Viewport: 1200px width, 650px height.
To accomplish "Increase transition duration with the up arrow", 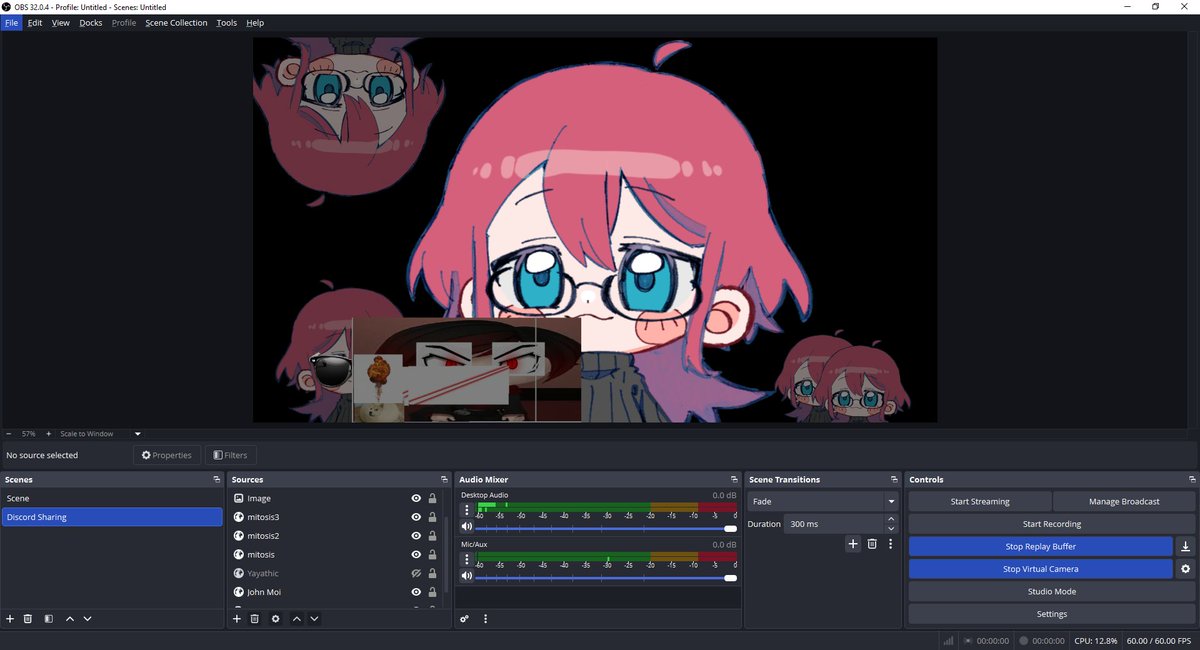I will click(891, 519).
